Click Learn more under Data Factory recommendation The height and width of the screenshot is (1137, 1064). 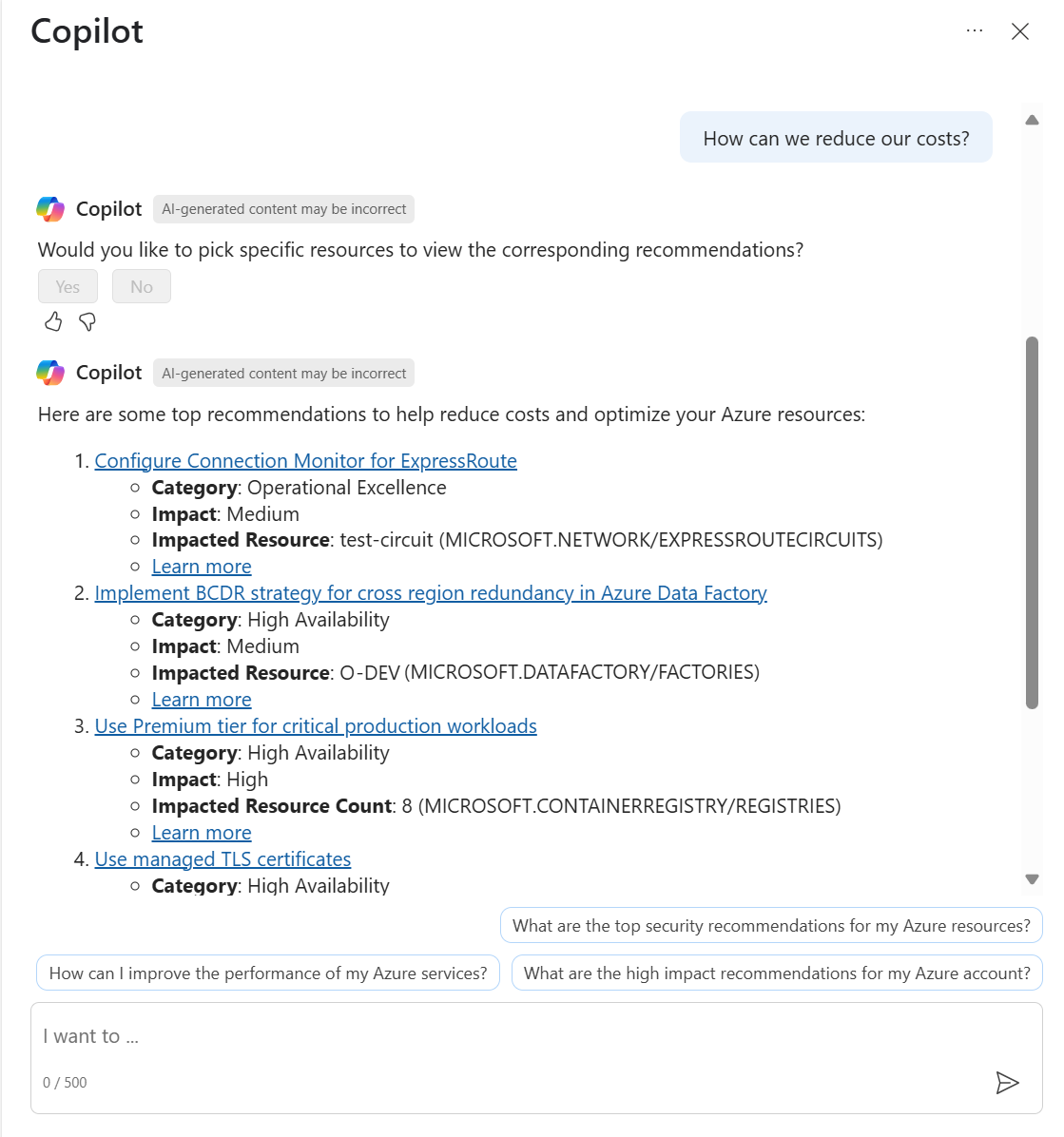[x=202, y=700]
